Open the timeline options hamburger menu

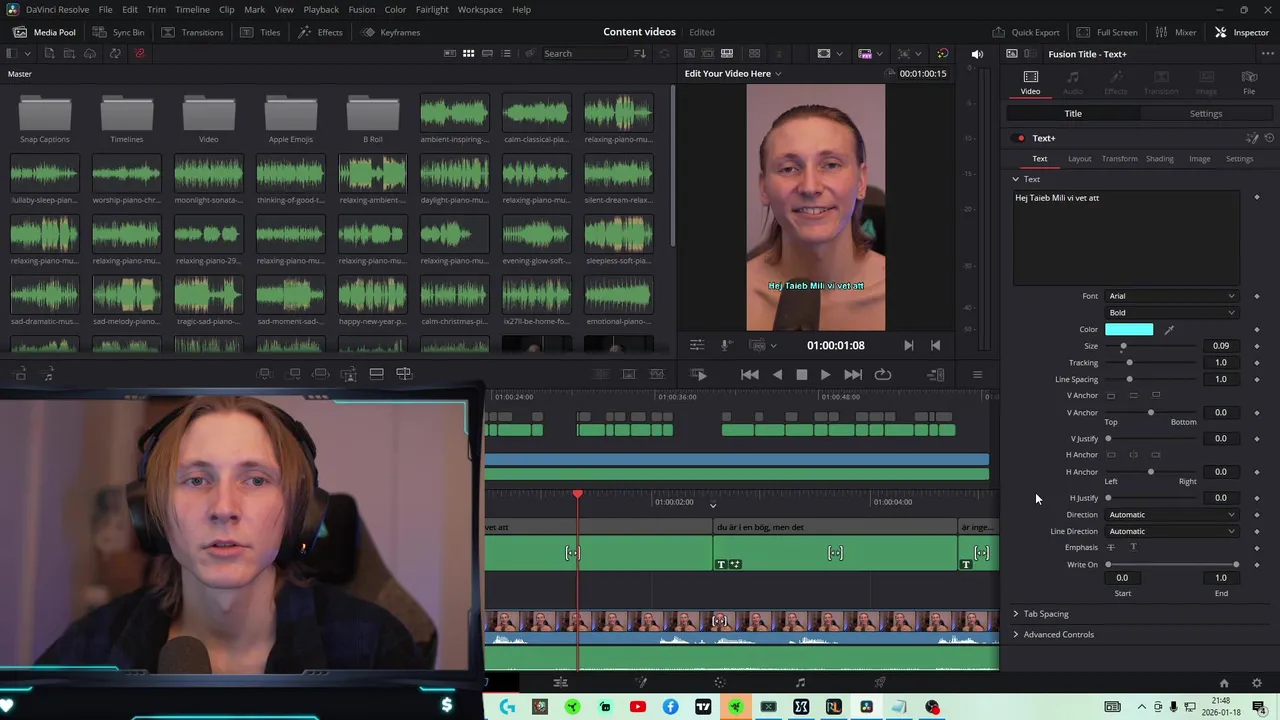[977, 374]
